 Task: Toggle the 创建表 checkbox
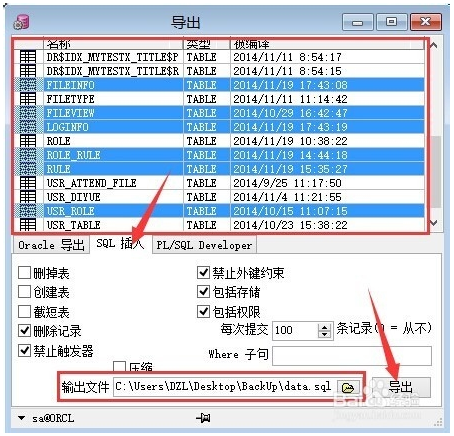24,292
